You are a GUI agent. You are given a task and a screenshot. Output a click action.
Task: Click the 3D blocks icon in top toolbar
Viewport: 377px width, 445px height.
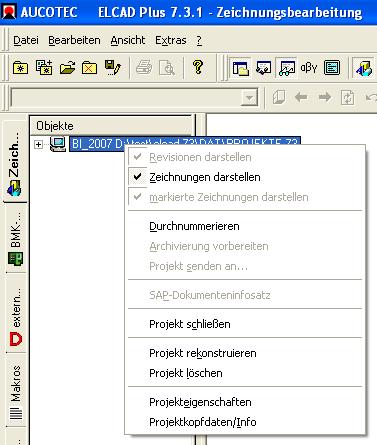point(364,68)
